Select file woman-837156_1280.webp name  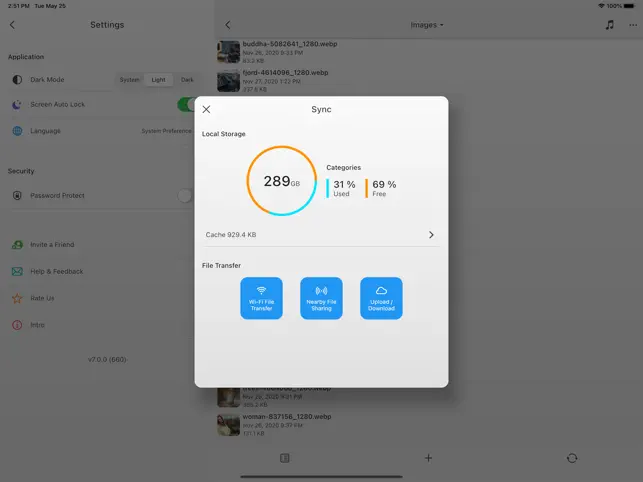(x=287, y=416)
